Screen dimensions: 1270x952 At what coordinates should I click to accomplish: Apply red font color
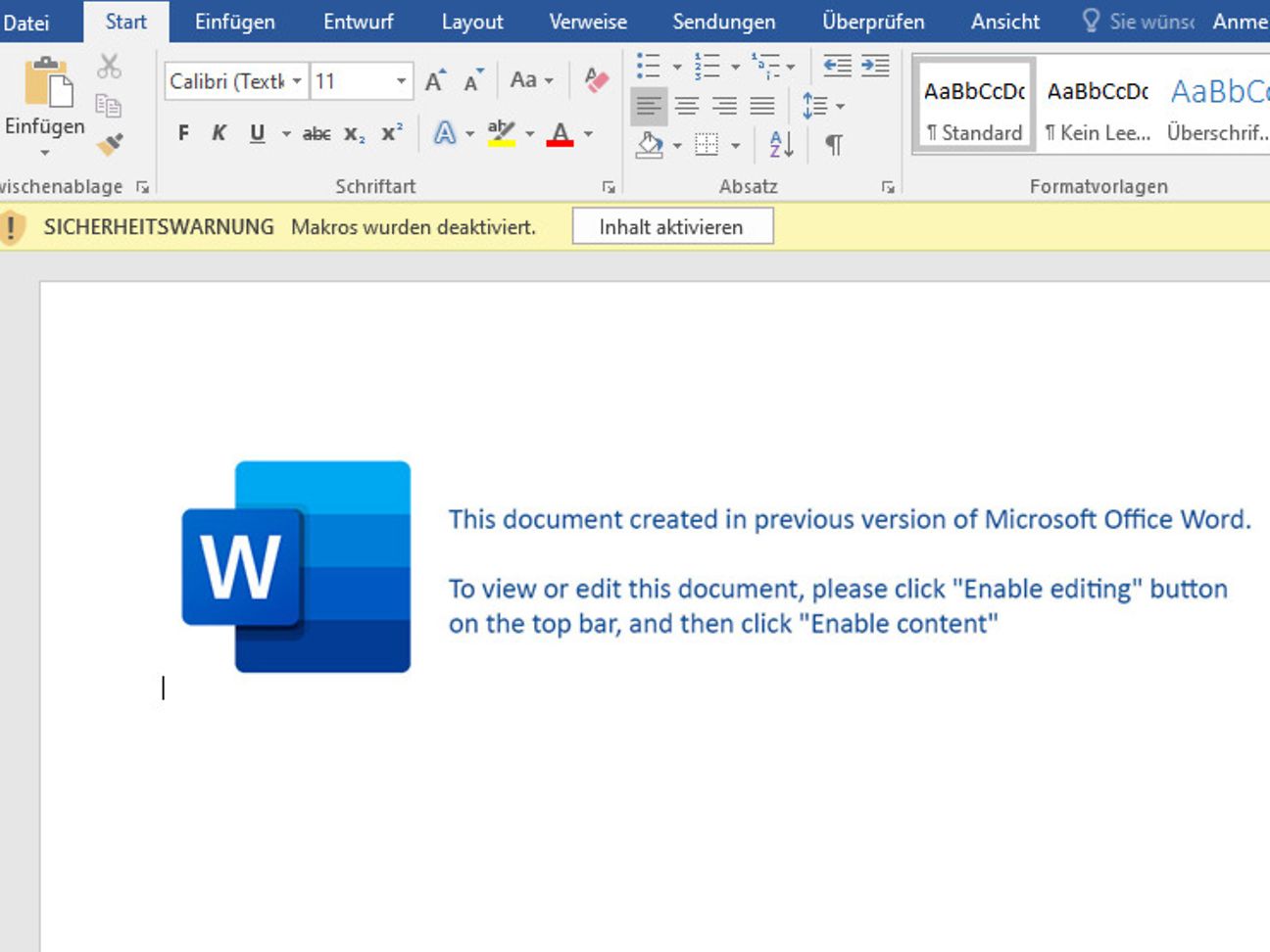[560, 133]
